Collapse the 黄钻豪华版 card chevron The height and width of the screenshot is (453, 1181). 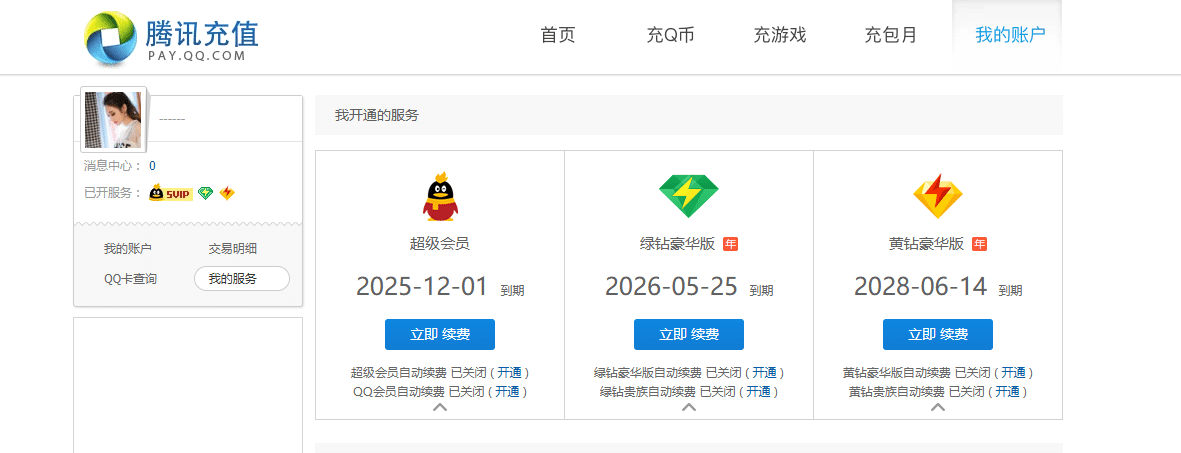point(938,407)
